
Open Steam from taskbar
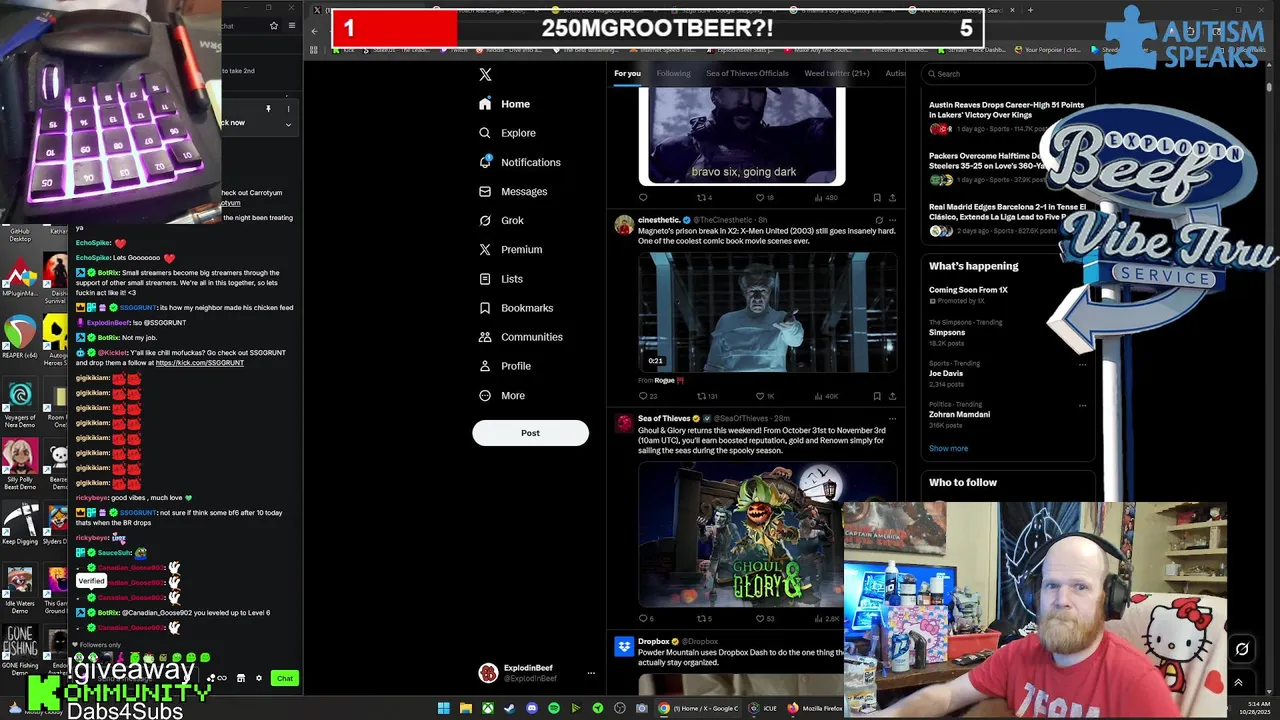[509, 708]
